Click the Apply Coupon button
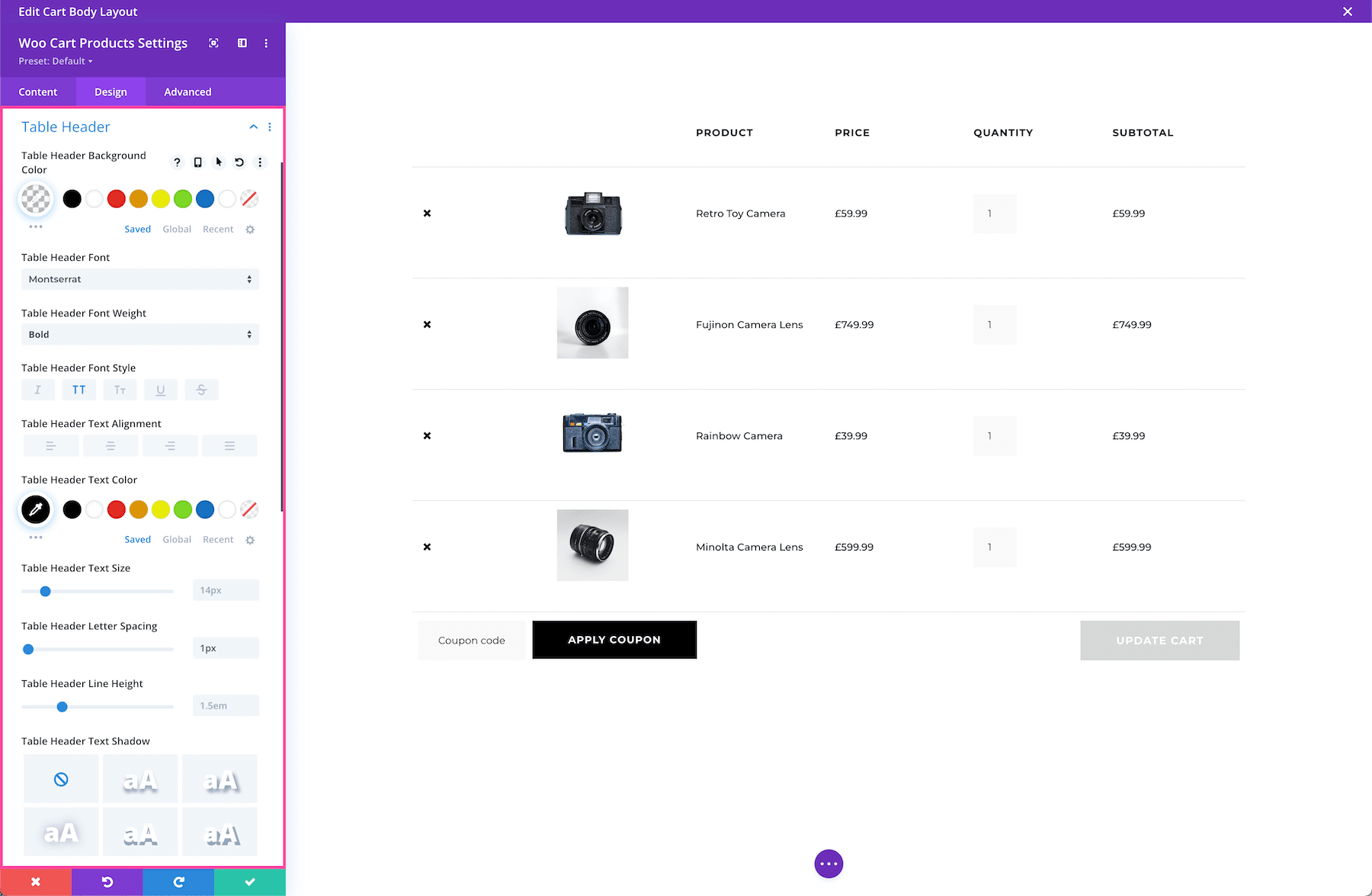1372x896 pixels. (x=614, y=640)
